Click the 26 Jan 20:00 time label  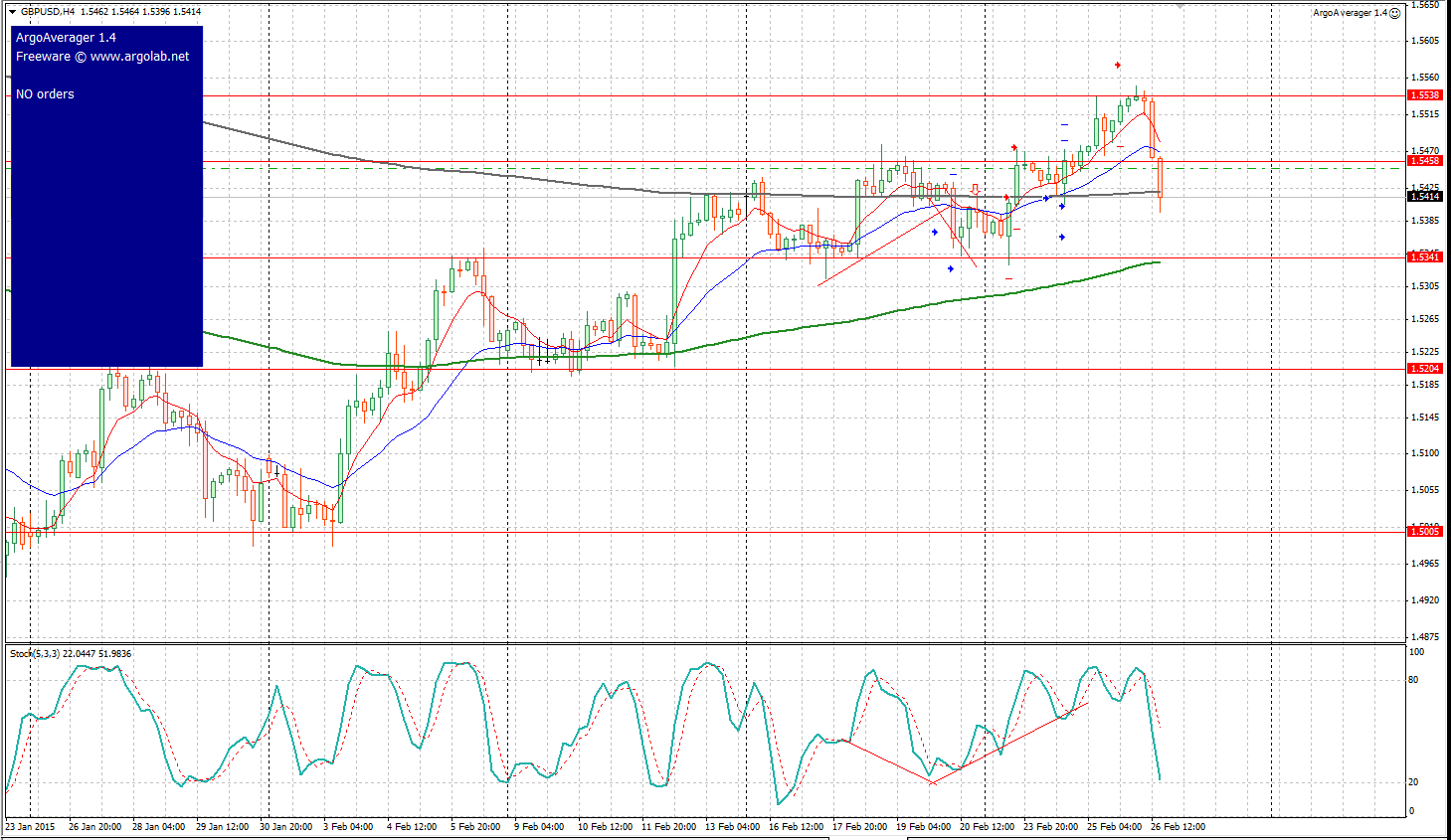pos(94,827)
